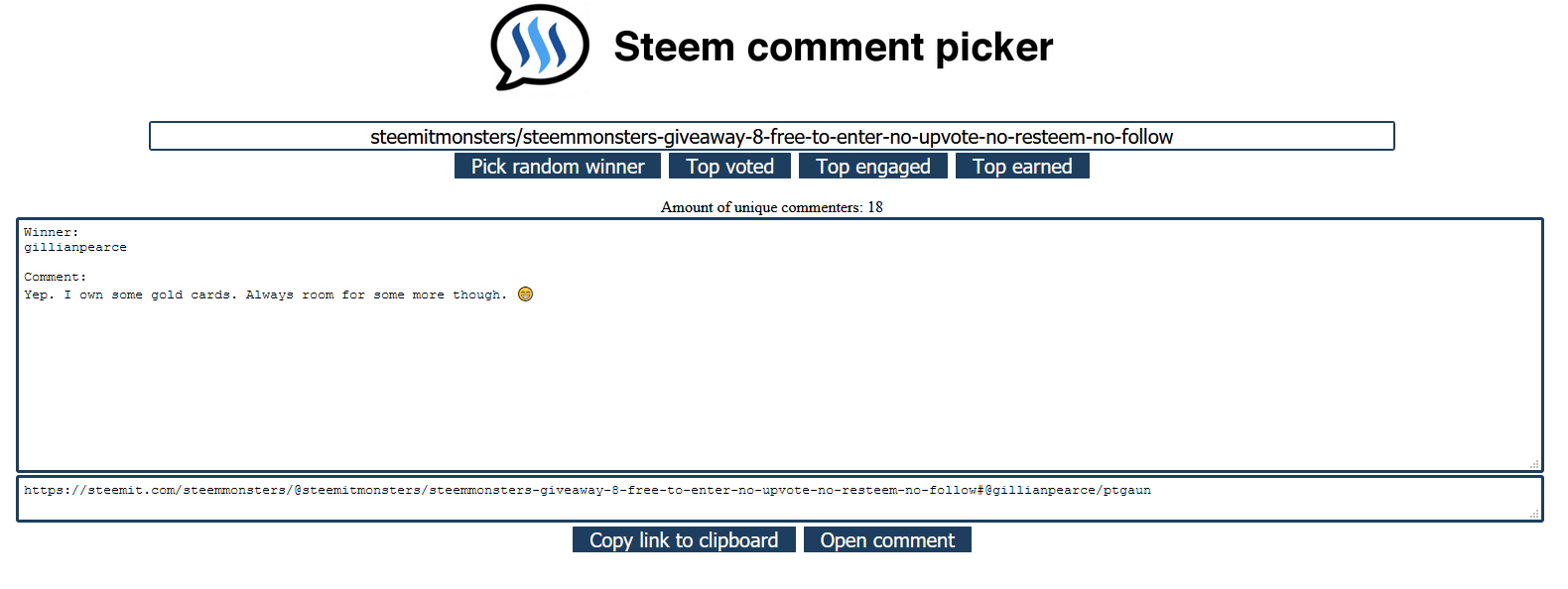Screen dimensions: 1568x589
Task: Click empty space inside the winner result box
Action: tap(779, 387)
